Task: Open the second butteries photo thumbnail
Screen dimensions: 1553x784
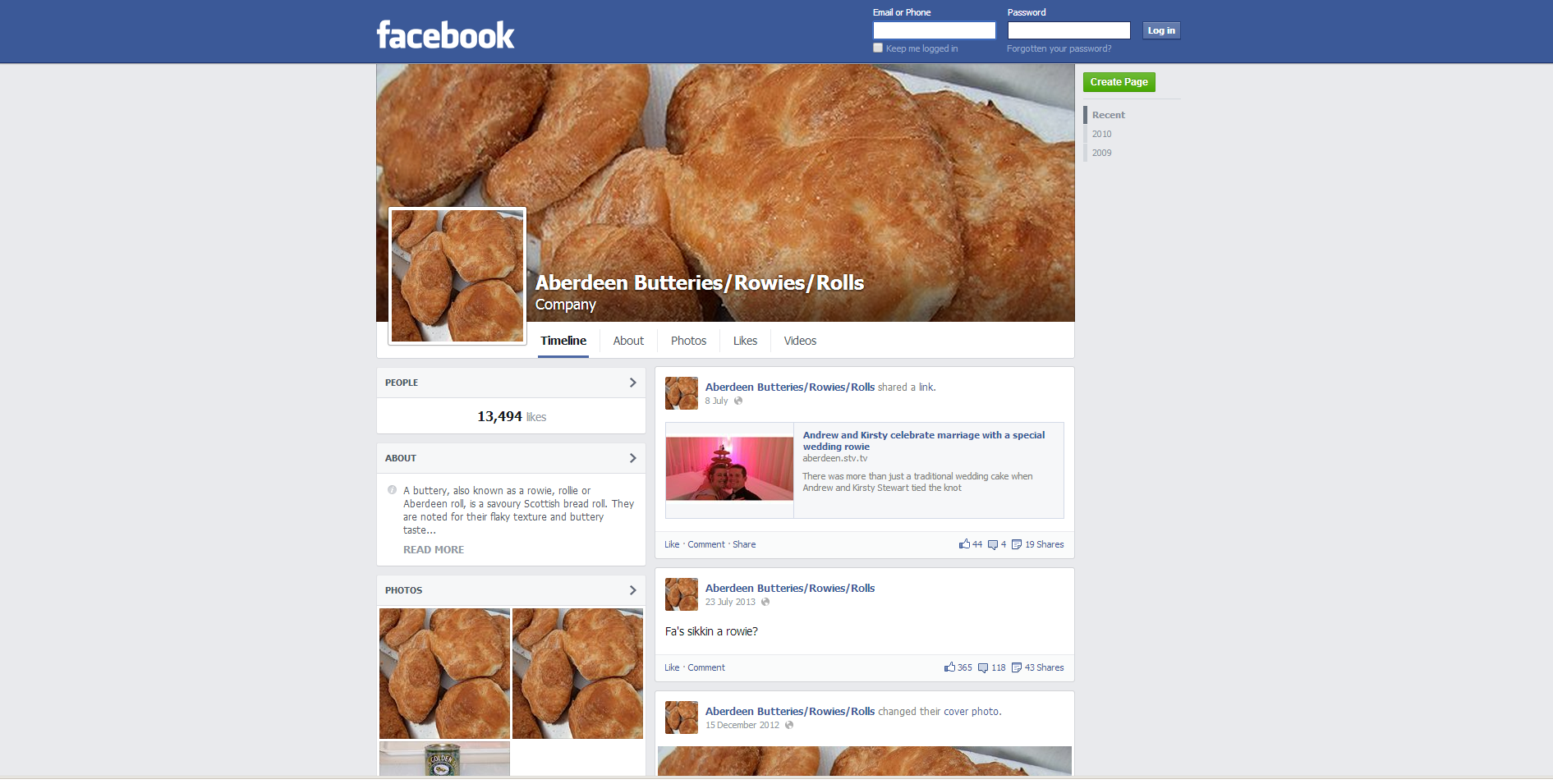Action: pyautogui.click(x=577, y=673)
